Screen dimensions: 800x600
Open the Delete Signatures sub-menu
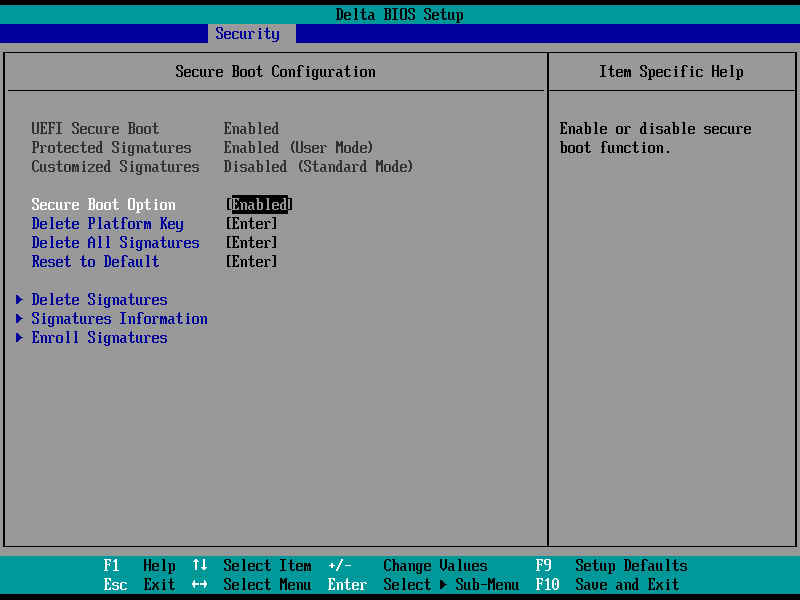[x=99, y=299]
